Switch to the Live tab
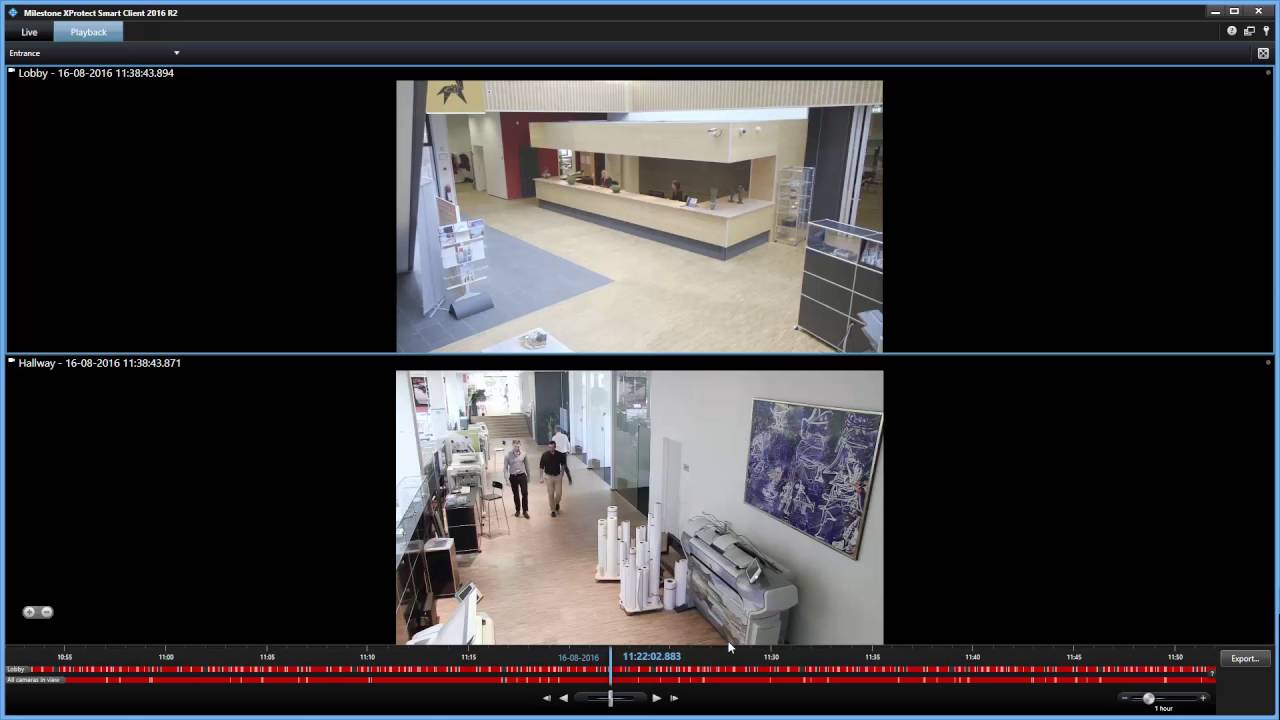This screenshot has width=1280, height=720. click(29, 32)
